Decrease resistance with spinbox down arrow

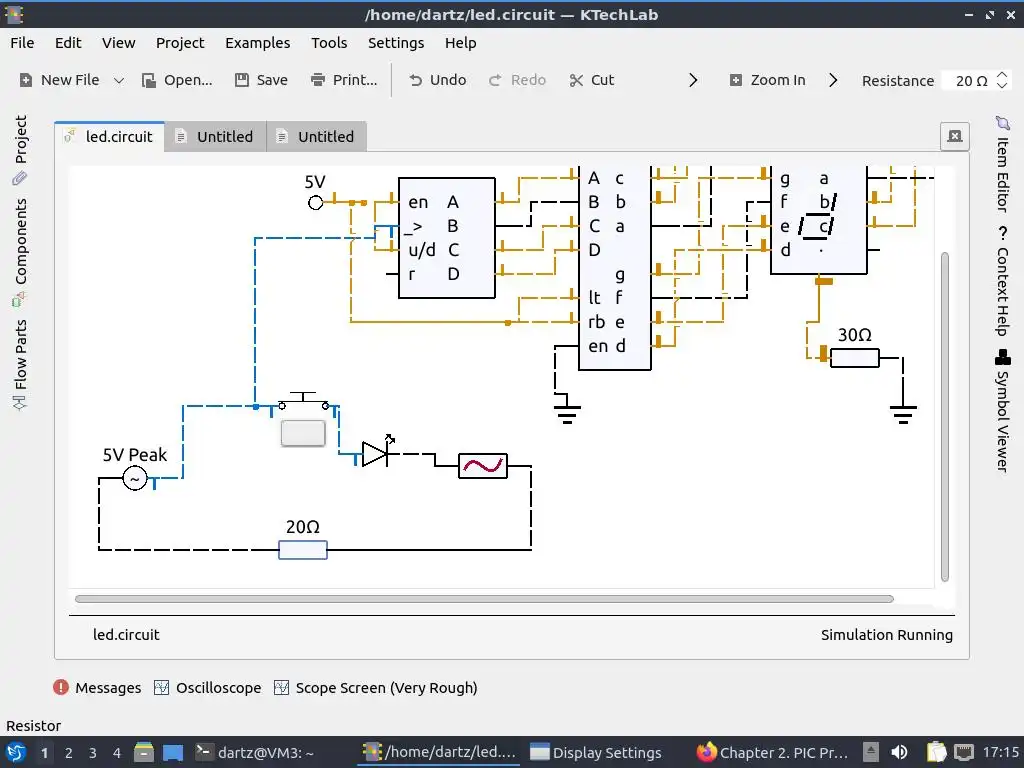coord(1002,86)
